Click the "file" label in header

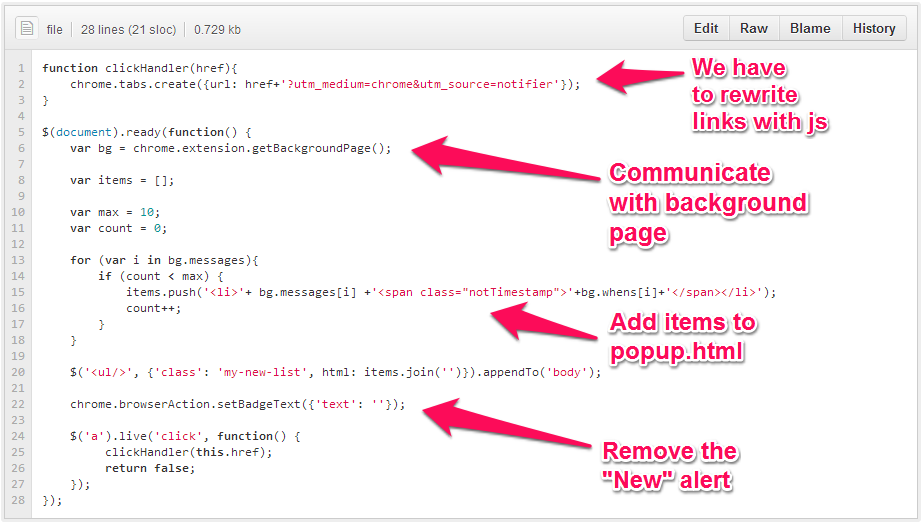pos(54,30)
